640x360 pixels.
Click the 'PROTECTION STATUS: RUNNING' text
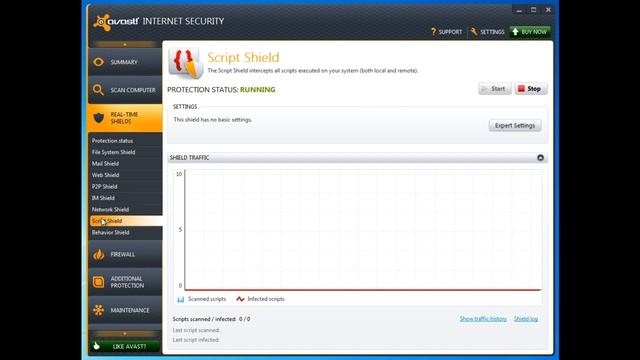(x=221, y=90)
